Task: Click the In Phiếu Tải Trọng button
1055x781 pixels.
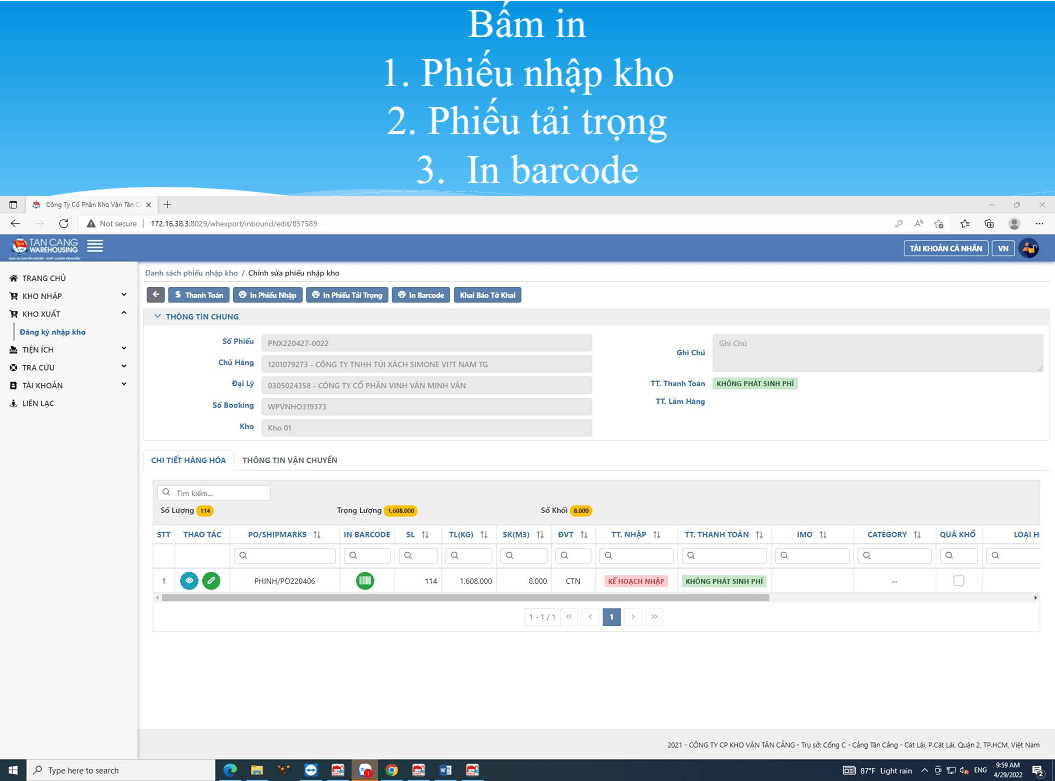Action: [347, 295]
